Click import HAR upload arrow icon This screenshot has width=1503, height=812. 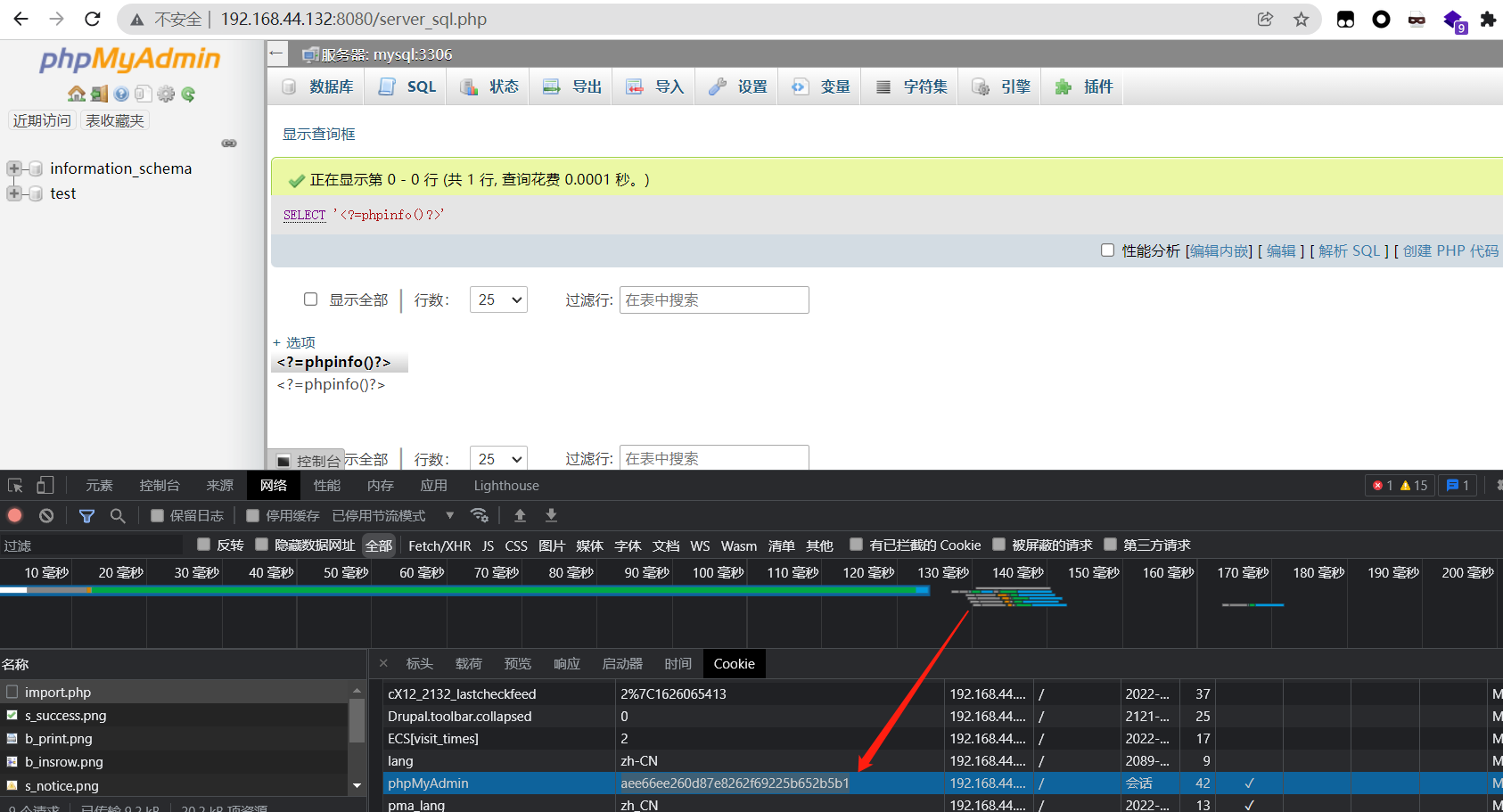point(520,515)
